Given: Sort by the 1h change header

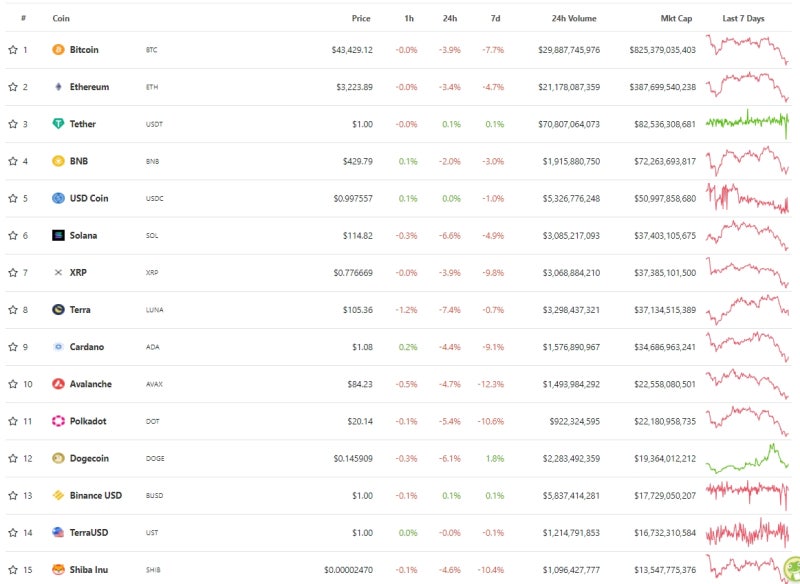Looking at the screenshot, I should coord(409,18).
